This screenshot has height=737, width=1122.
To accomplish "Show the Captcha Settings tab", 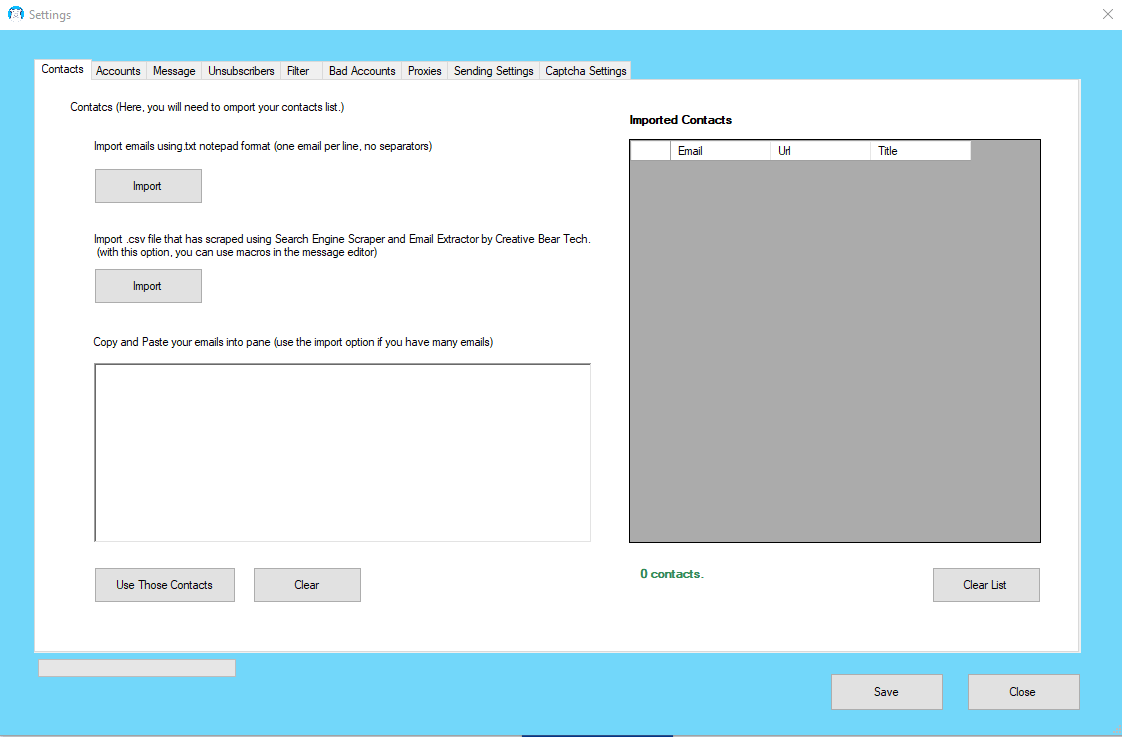I will coord(586,71).
